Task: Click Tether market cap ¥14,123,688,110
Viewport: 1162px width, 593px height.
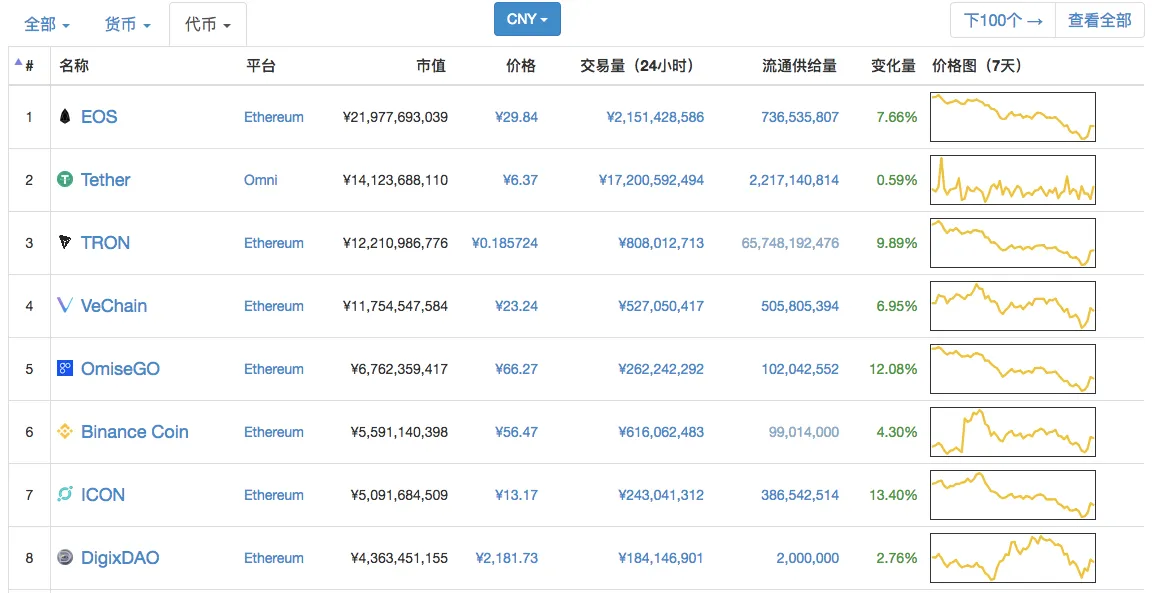Action: (x=395, y=180)
